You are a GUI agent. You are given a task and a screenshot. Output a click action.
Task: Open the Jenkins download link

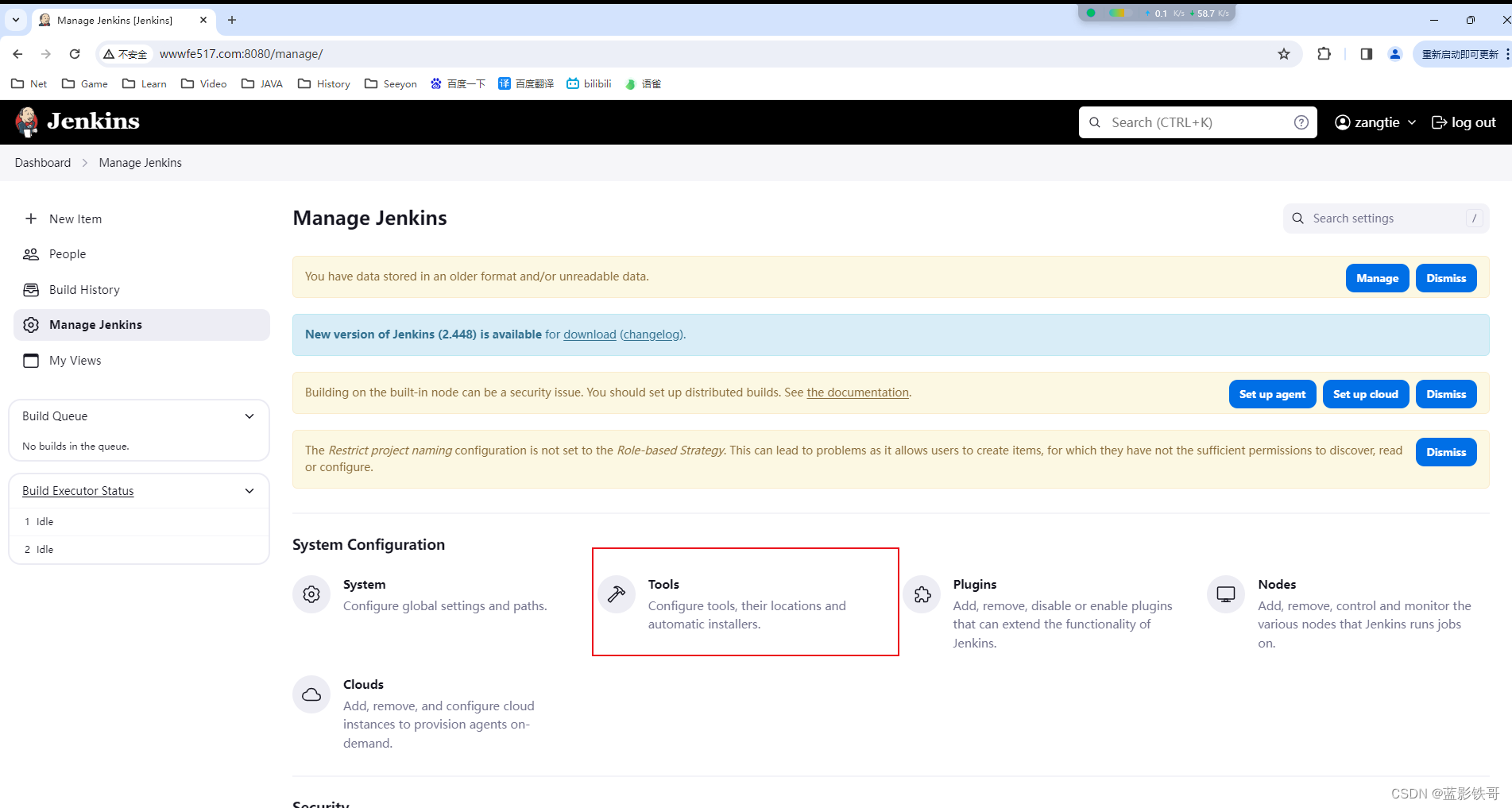point(590,334)
